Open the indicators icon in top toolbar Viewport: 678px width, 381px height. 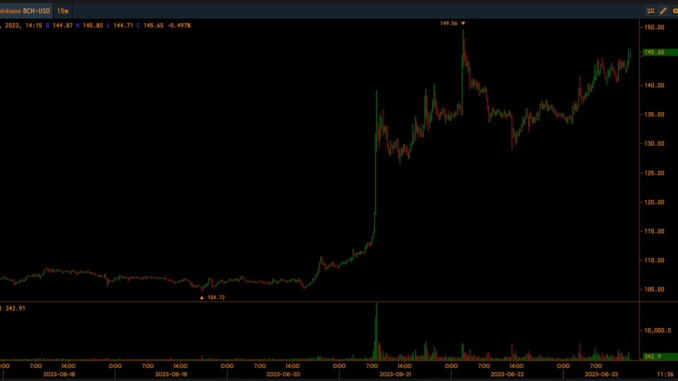pos(650,11)
